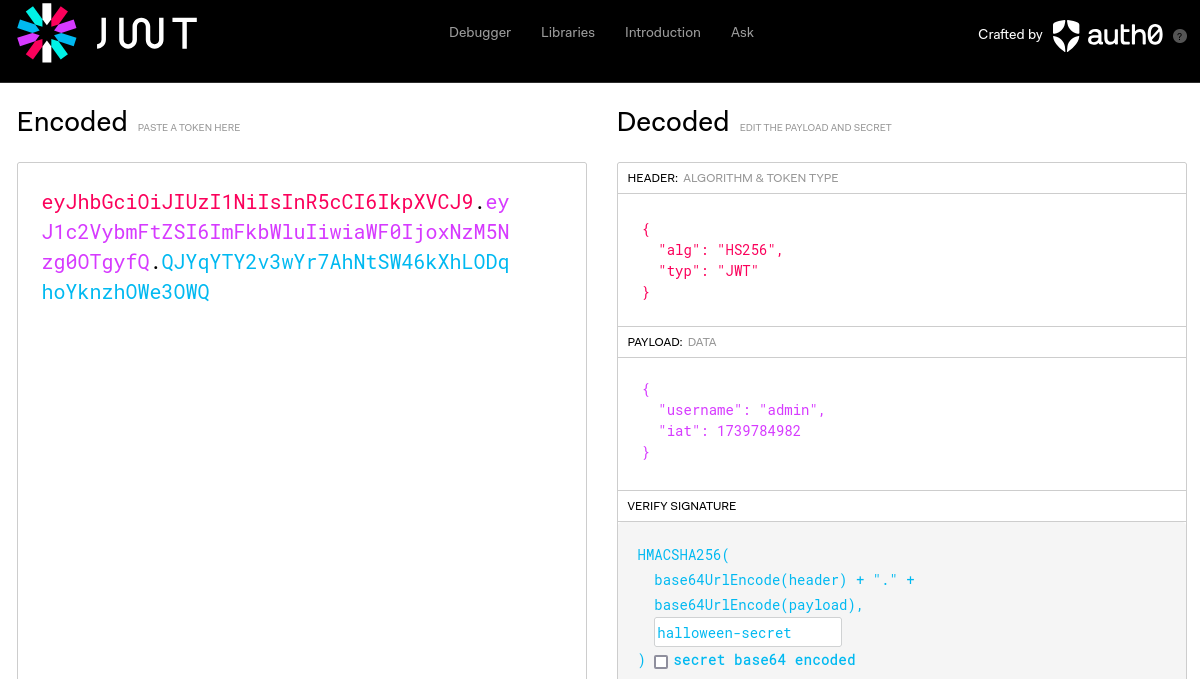Place cursor on "username": "admin" payload line

[741, 410]
